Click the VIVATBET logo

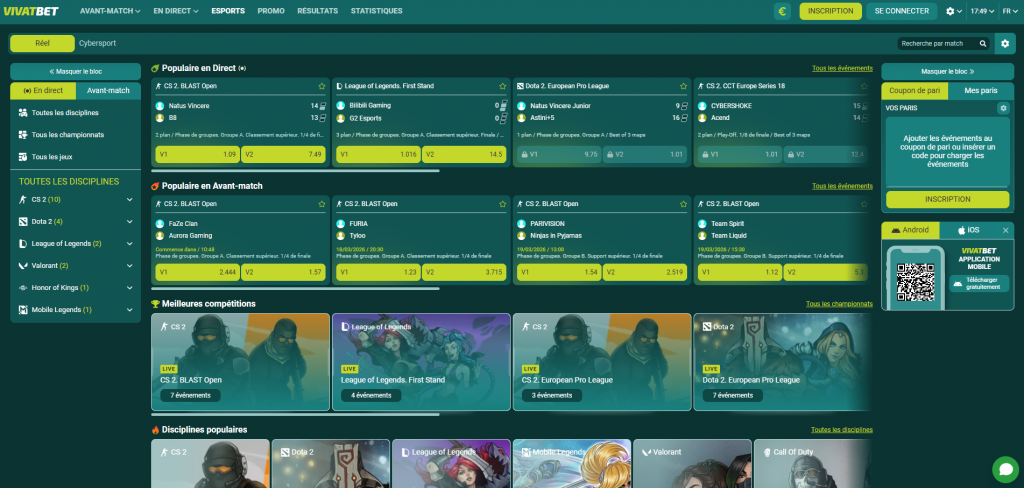(34, 11)
